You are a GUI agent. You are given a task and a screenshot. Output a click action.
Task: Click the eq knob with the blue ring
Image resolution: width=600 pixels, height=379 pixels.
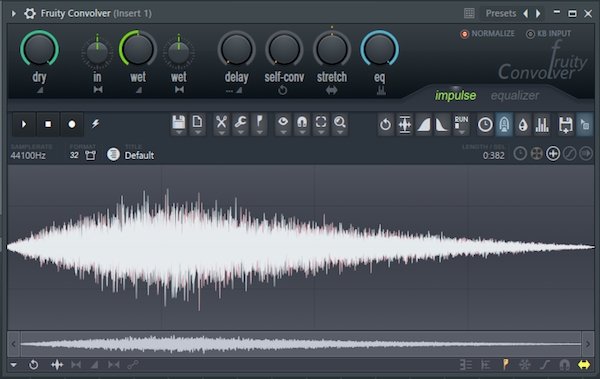click(379, 49)
